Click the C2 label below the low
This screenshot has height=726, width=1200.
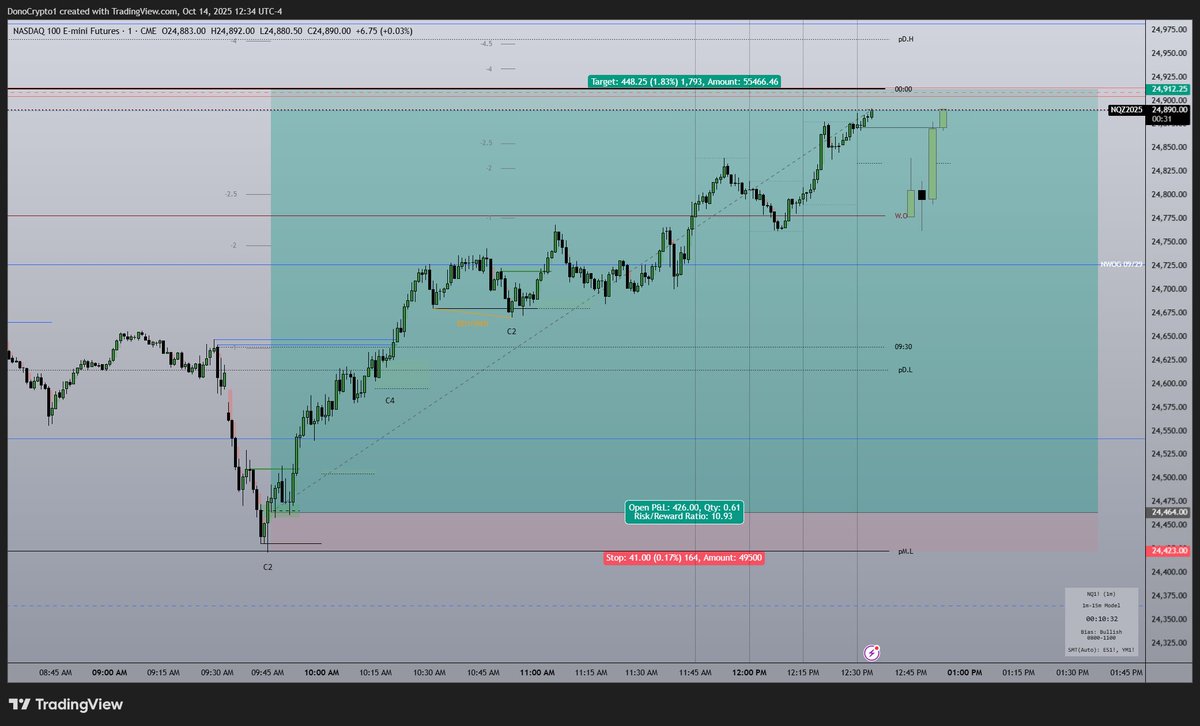pos(267,567)
